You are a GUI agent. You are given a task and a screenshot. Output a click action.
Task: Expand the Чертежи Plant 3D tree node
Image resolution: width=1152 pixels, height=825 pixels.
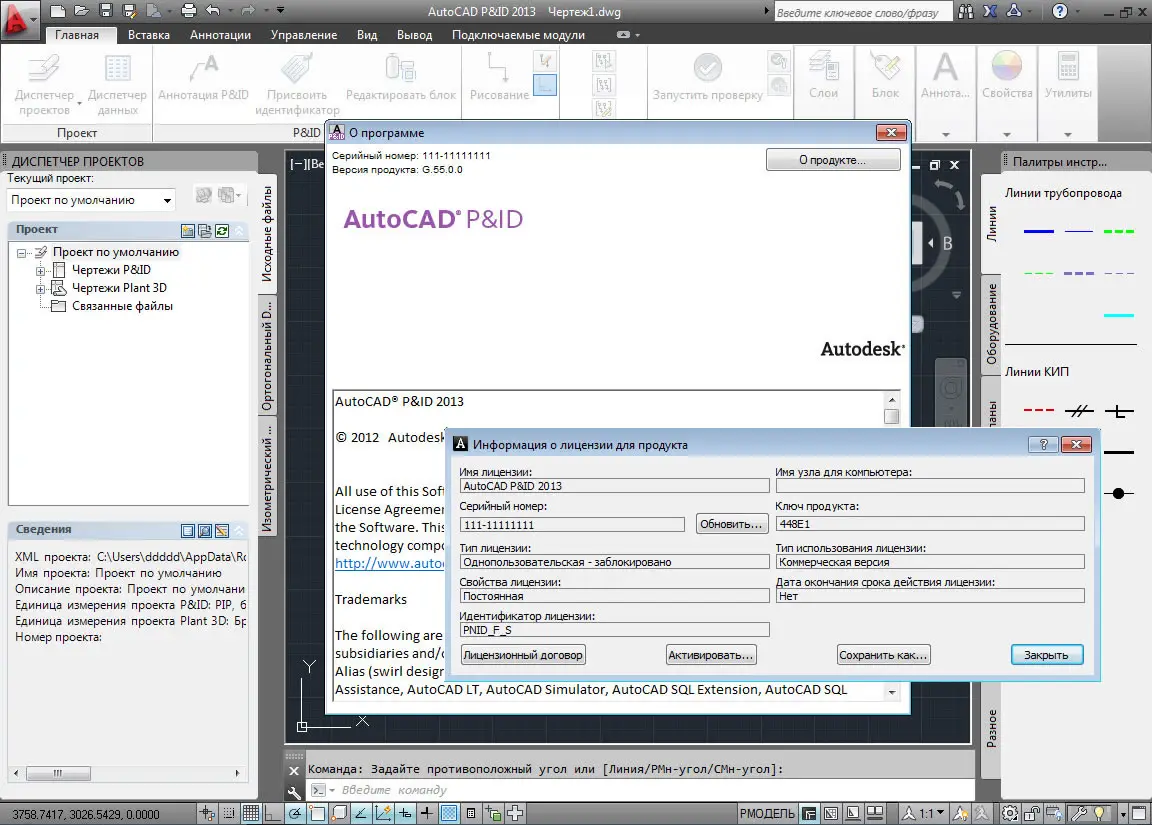click(40, 289)
